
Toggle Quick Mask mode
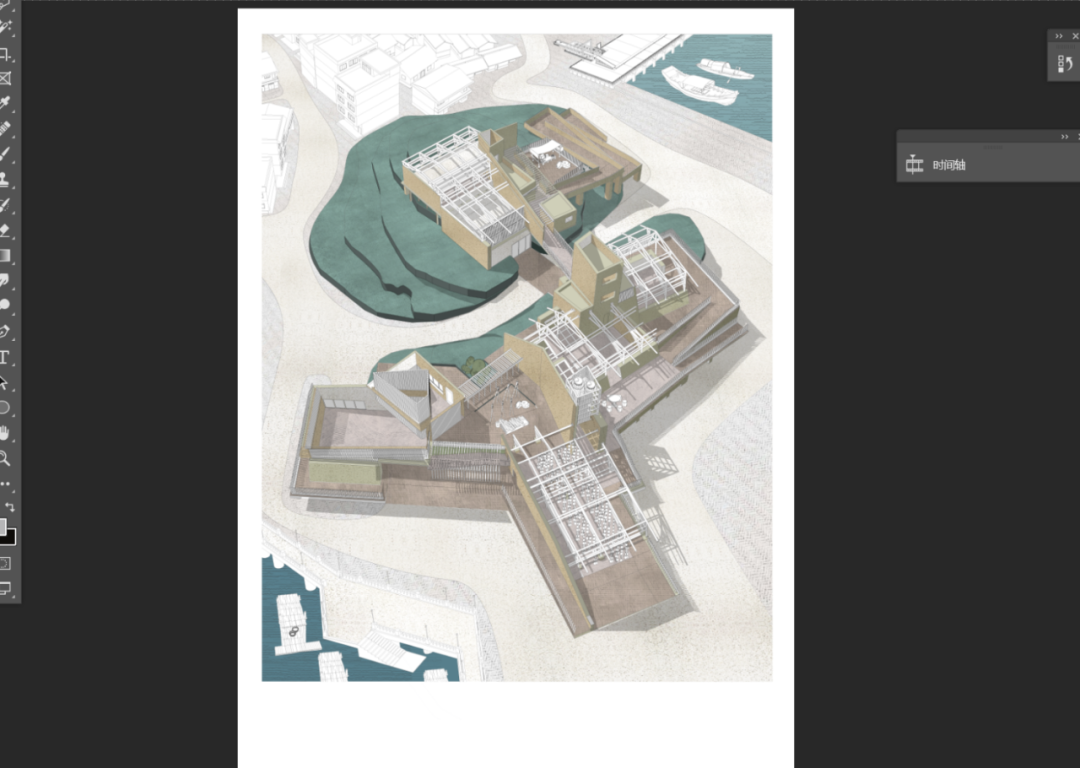(5, 563)
